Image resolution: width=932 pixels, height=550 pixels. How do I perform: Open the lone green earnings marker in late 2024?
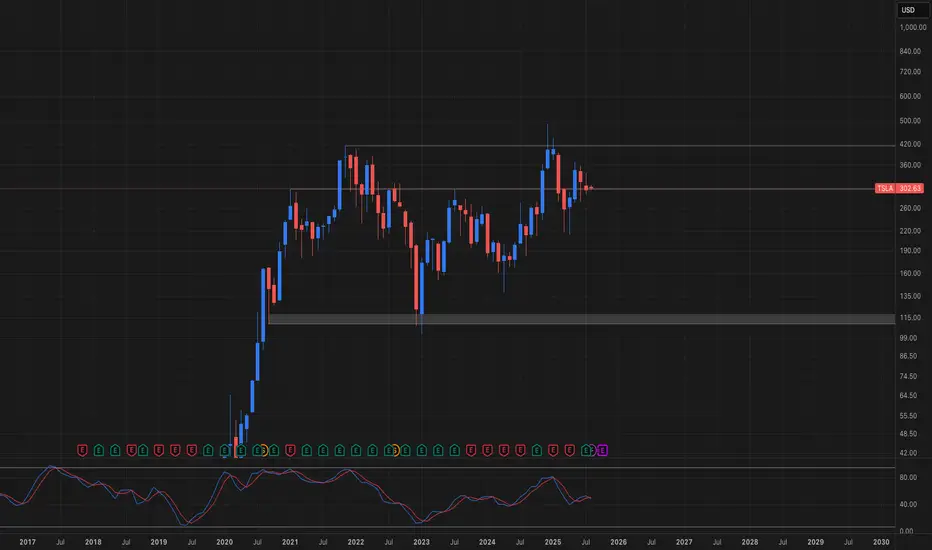click(x=537, y=450)
